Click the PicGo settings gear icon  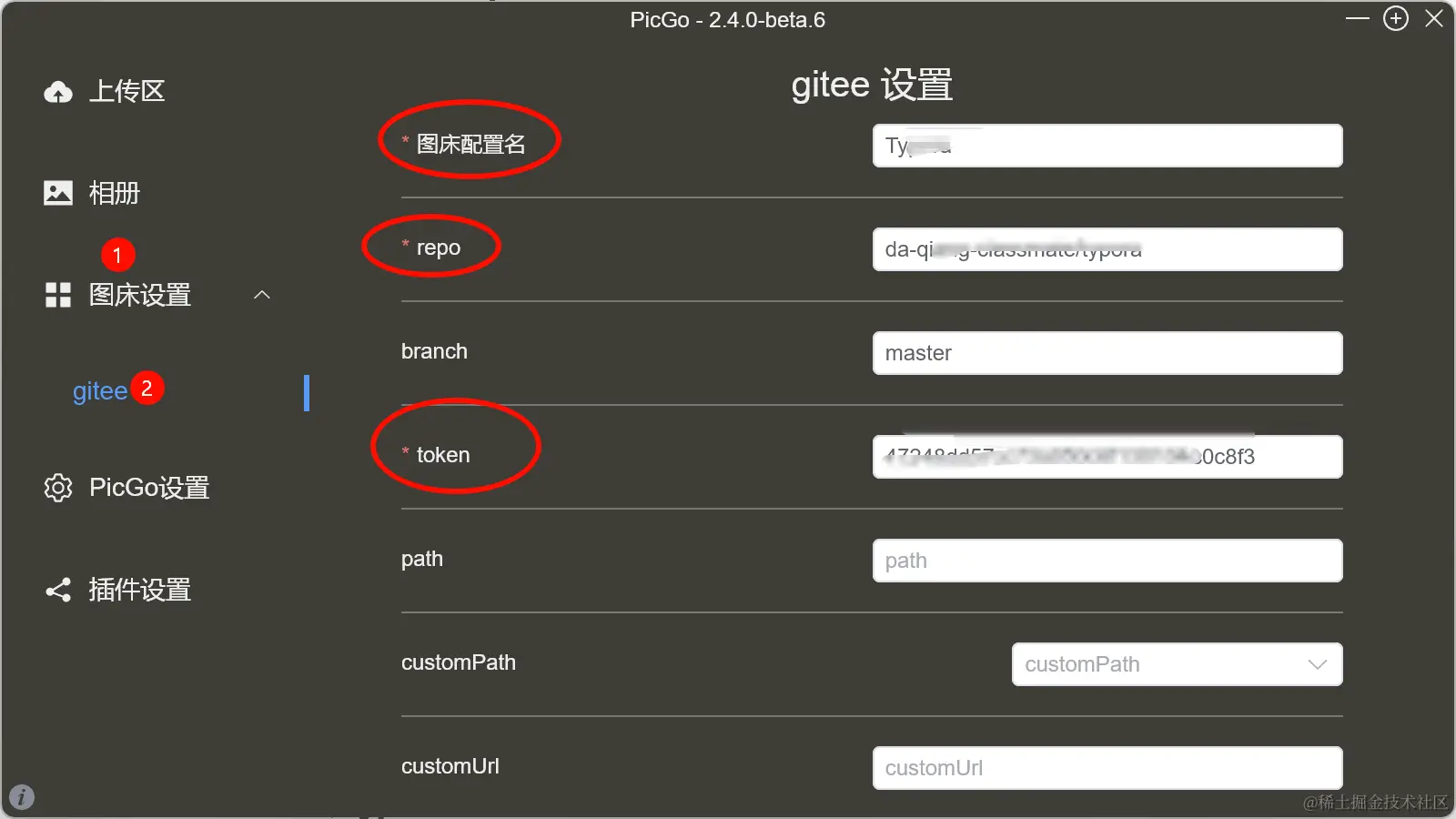click(58, 488)
